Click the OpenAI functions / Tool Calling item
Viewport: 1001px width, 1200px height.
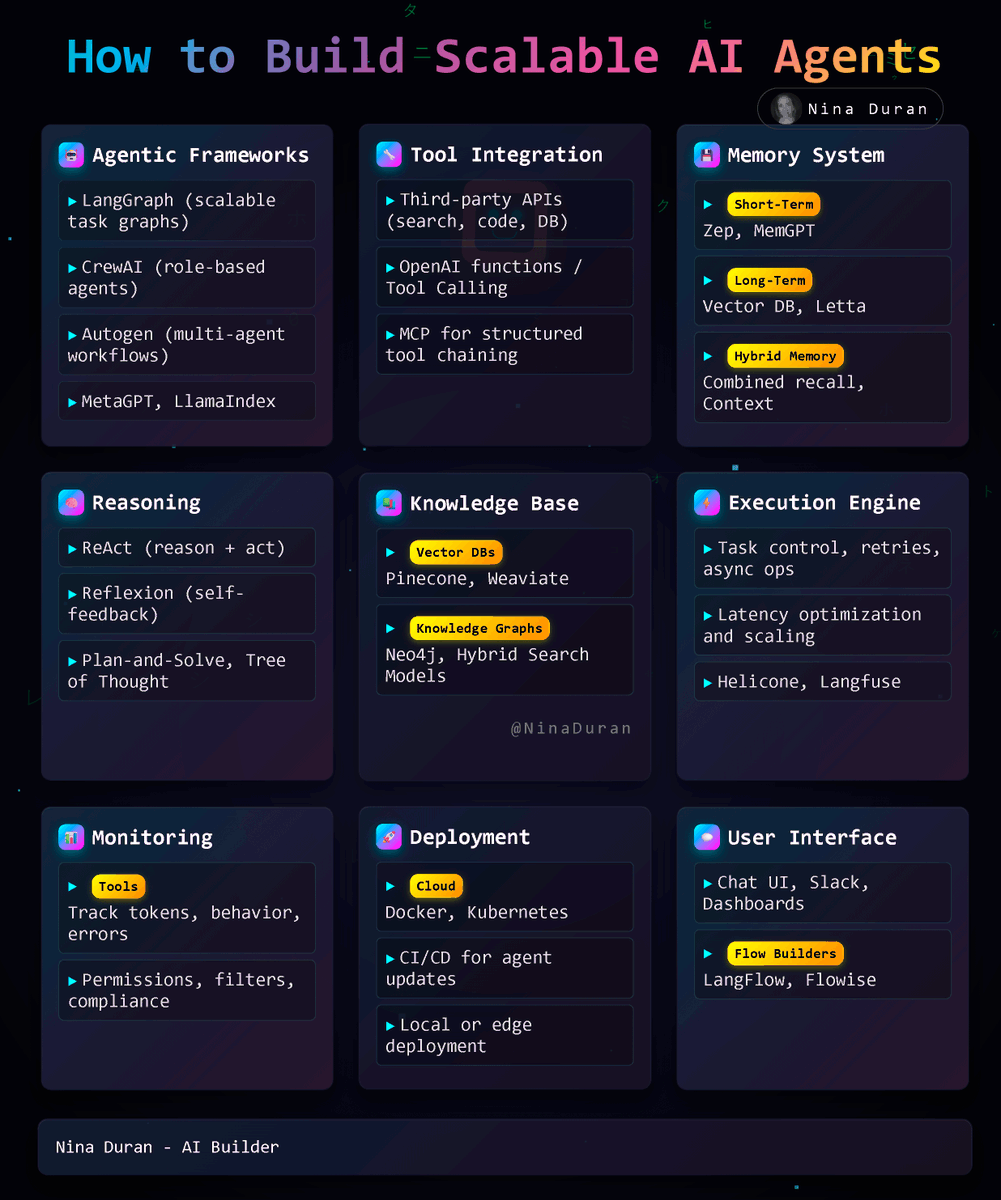click(x=505, y=278)
